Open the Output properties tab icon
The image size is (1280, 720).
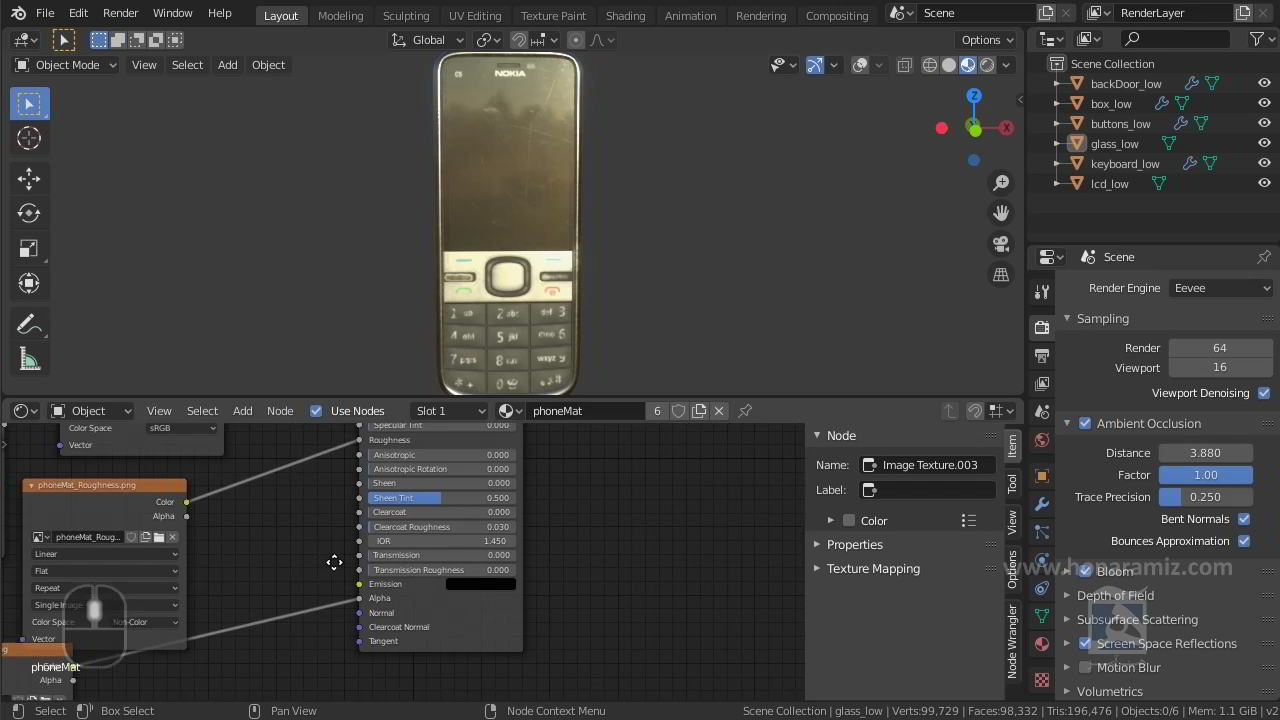point(1042,355)
